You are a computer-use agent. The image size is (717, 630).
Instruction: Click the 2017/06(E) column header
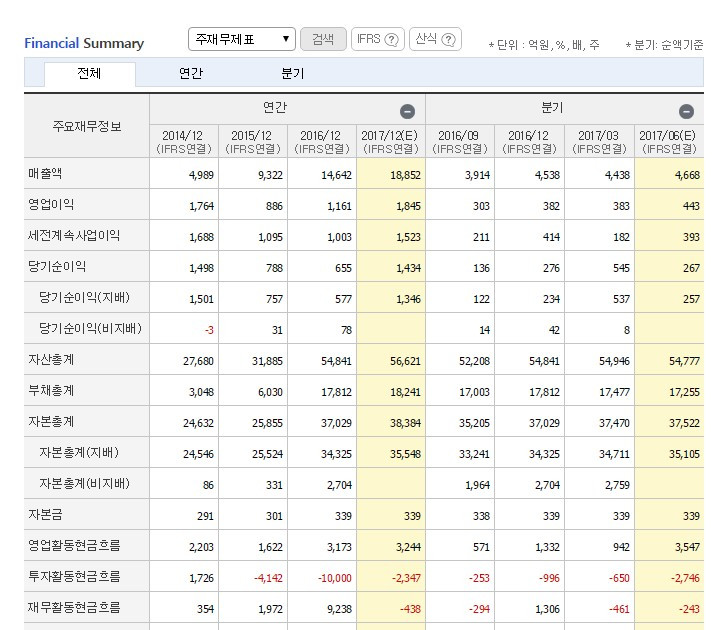coord(669,142)
